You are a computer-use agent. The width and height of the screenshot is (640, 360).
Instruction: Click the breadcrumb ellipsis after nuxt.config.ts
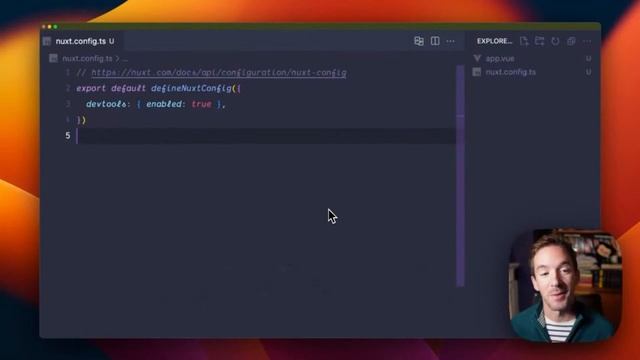(x=125, y=59)
